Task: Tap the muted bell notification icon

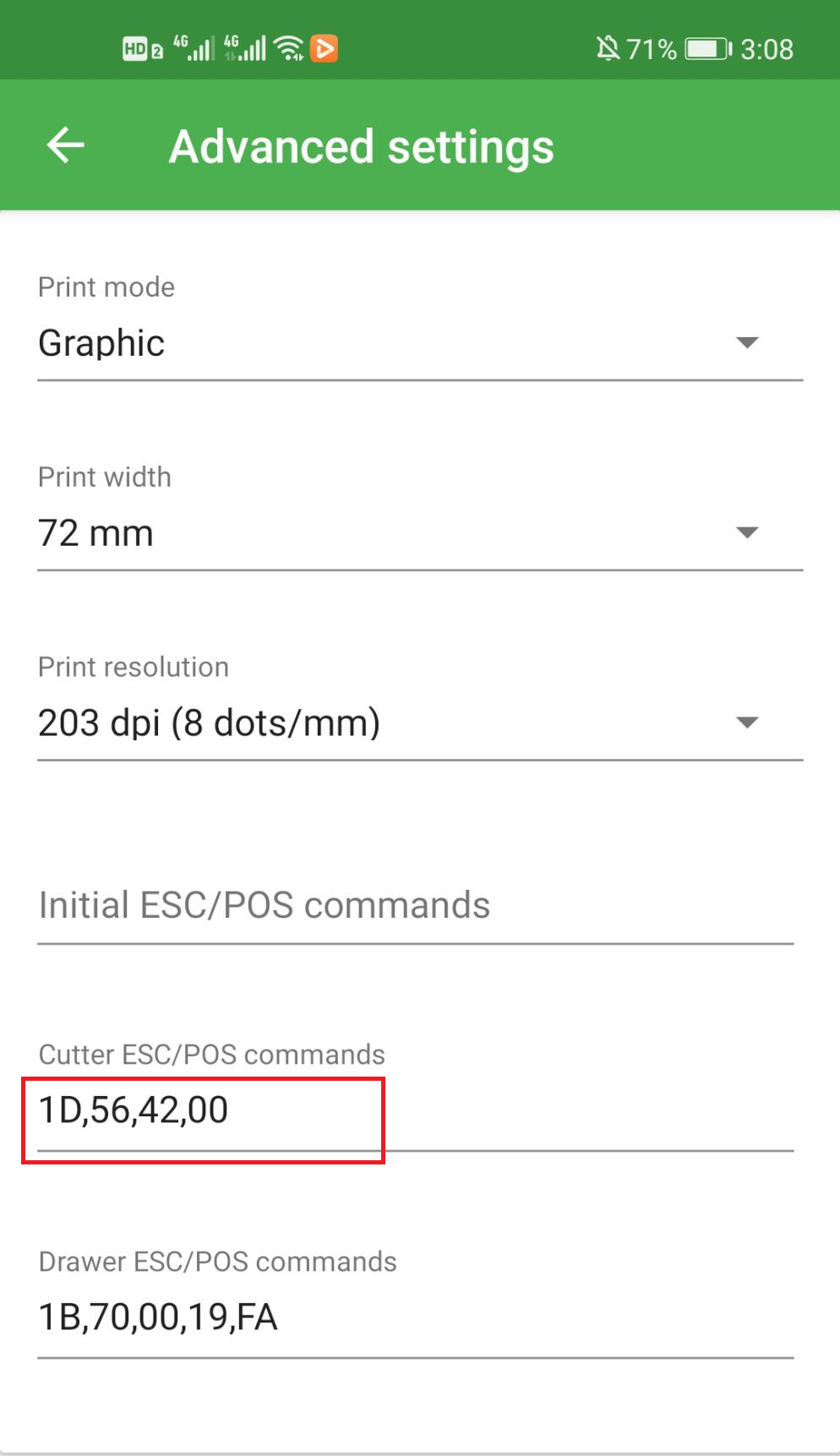Action: [x=607, y=49]
